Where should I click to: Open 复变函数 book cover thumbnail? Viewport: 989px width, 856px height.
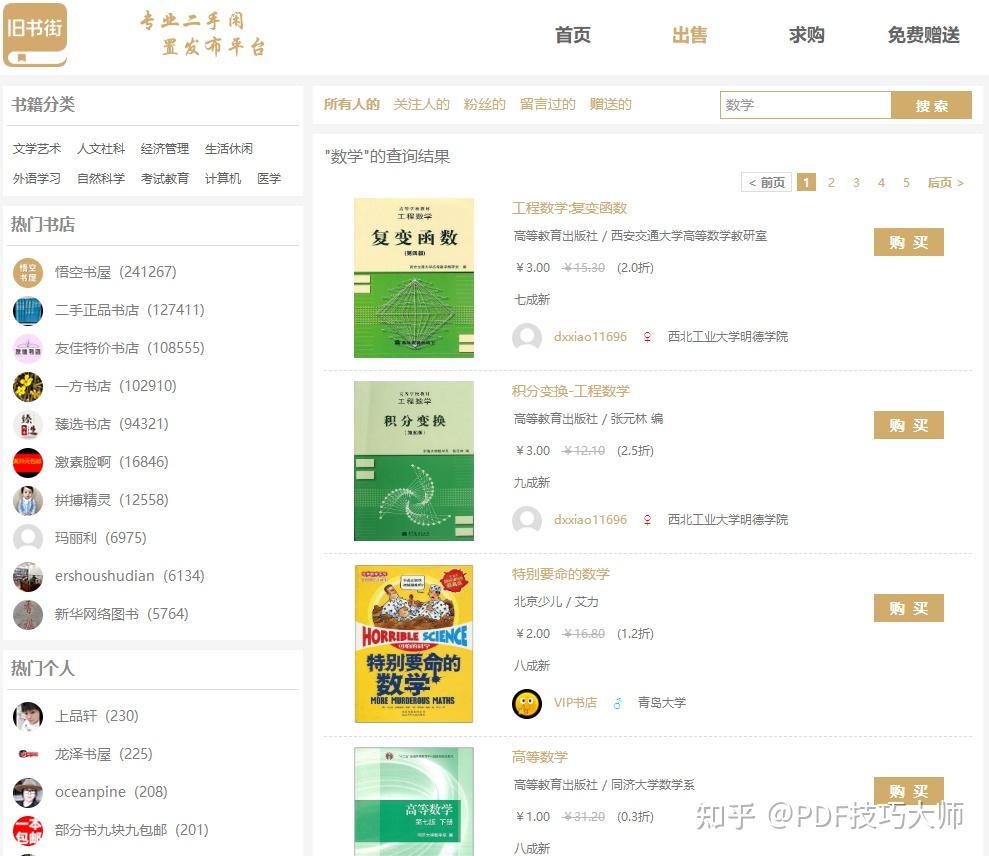point(414,278)
